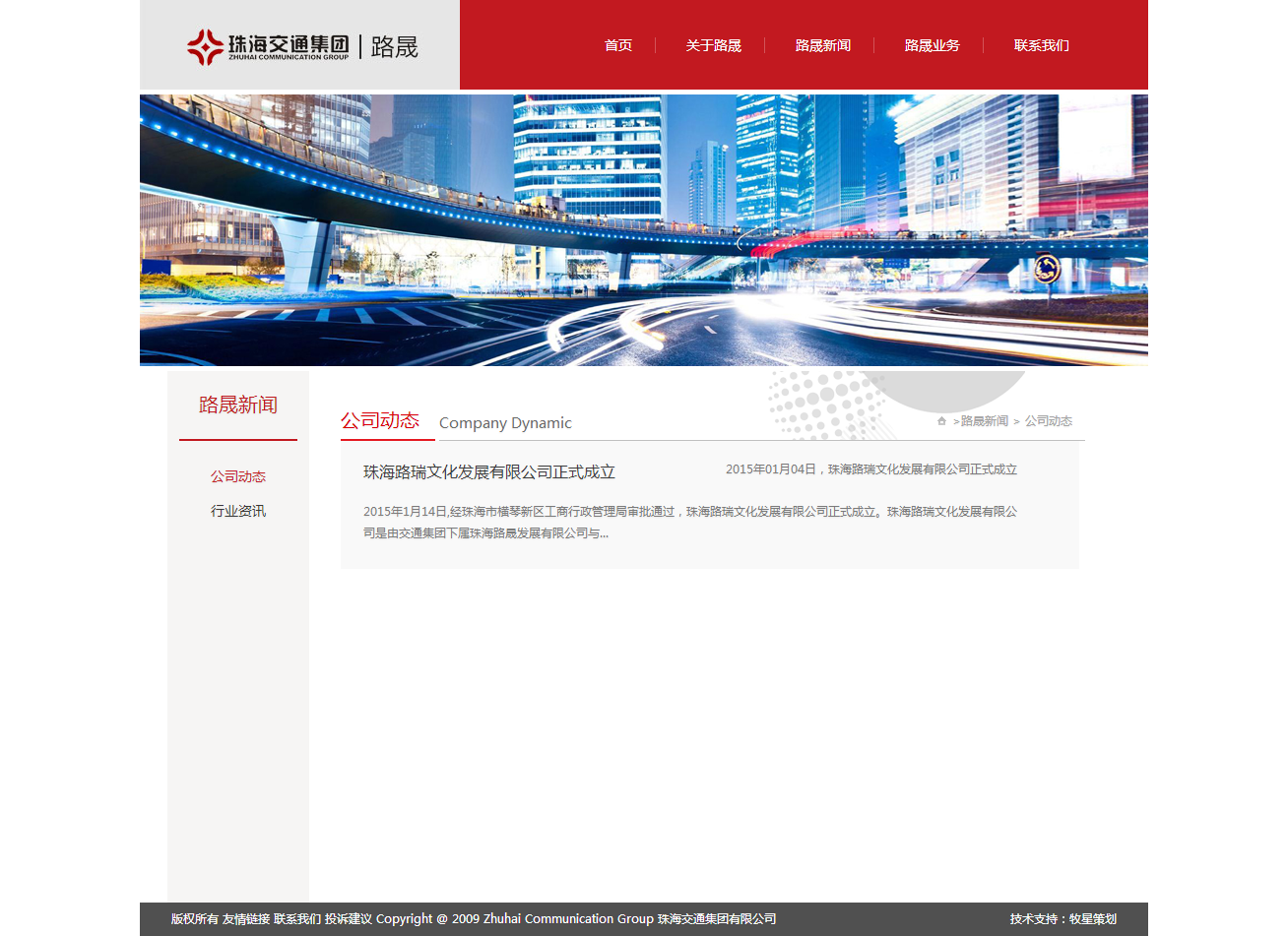This screenshot has width=1288, height=936.
Task: Open 友情链接 in the footer
Action: (x=245, y=918)
